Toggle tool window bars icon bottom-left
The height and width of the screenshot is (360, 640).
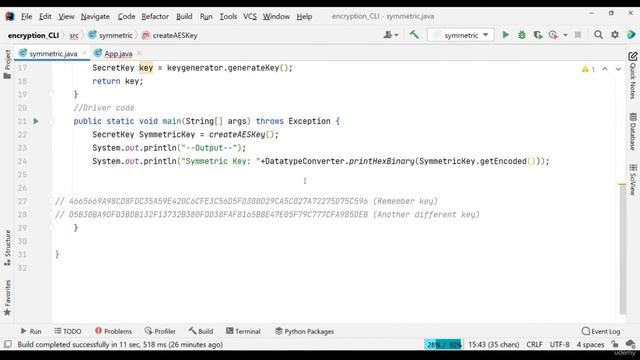(x=7, y=344)
